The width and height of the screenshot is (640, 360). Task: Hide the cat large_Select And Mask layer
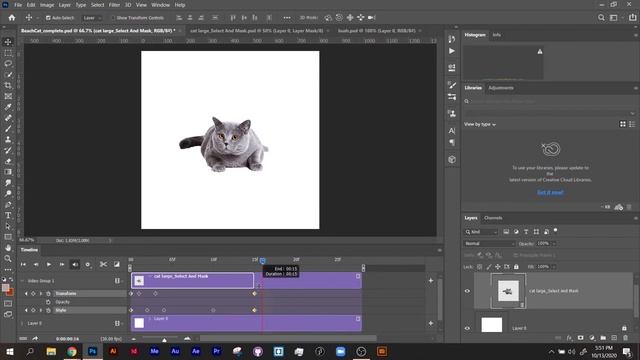(x=467, y=291)
